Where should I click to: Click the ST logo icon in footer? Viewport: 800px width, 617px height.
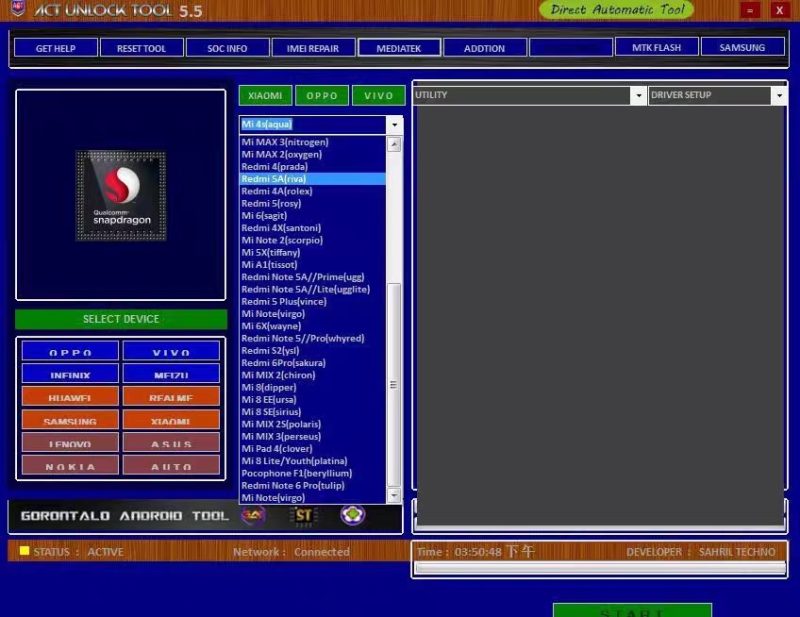(x=303, y=515)
